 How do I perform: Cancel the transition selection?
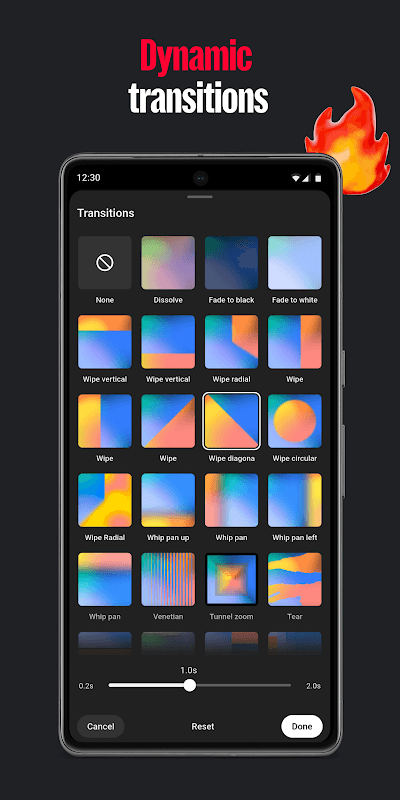coord(101,726)
